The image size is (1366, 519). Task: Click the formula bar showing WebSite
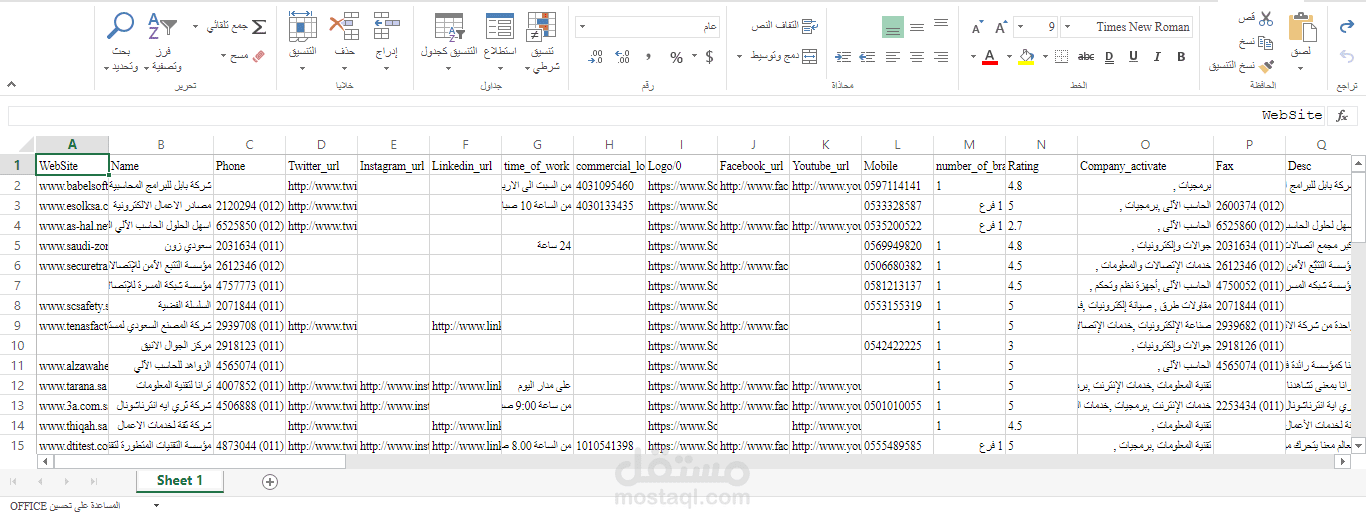tap(666, 116)
